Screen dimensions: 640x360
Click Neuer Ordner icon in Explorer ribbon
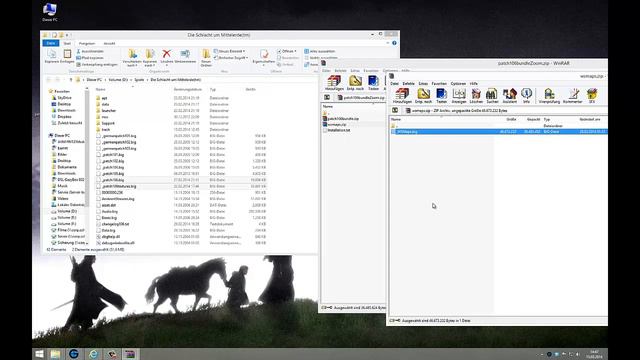click(x=206, y=58)
